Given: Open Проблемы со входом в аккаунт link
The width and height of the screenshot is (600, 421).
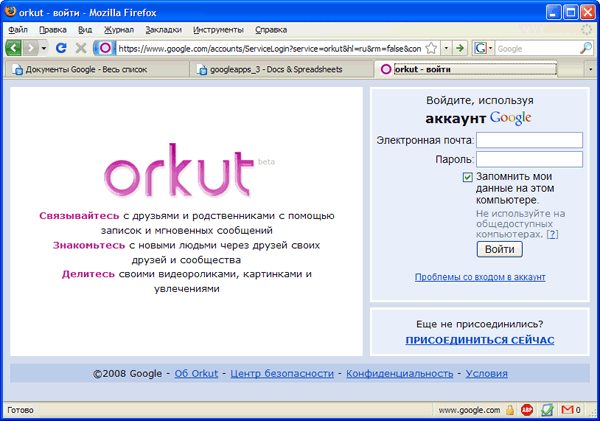Looking at the screenshot, I should pos(480,277).
